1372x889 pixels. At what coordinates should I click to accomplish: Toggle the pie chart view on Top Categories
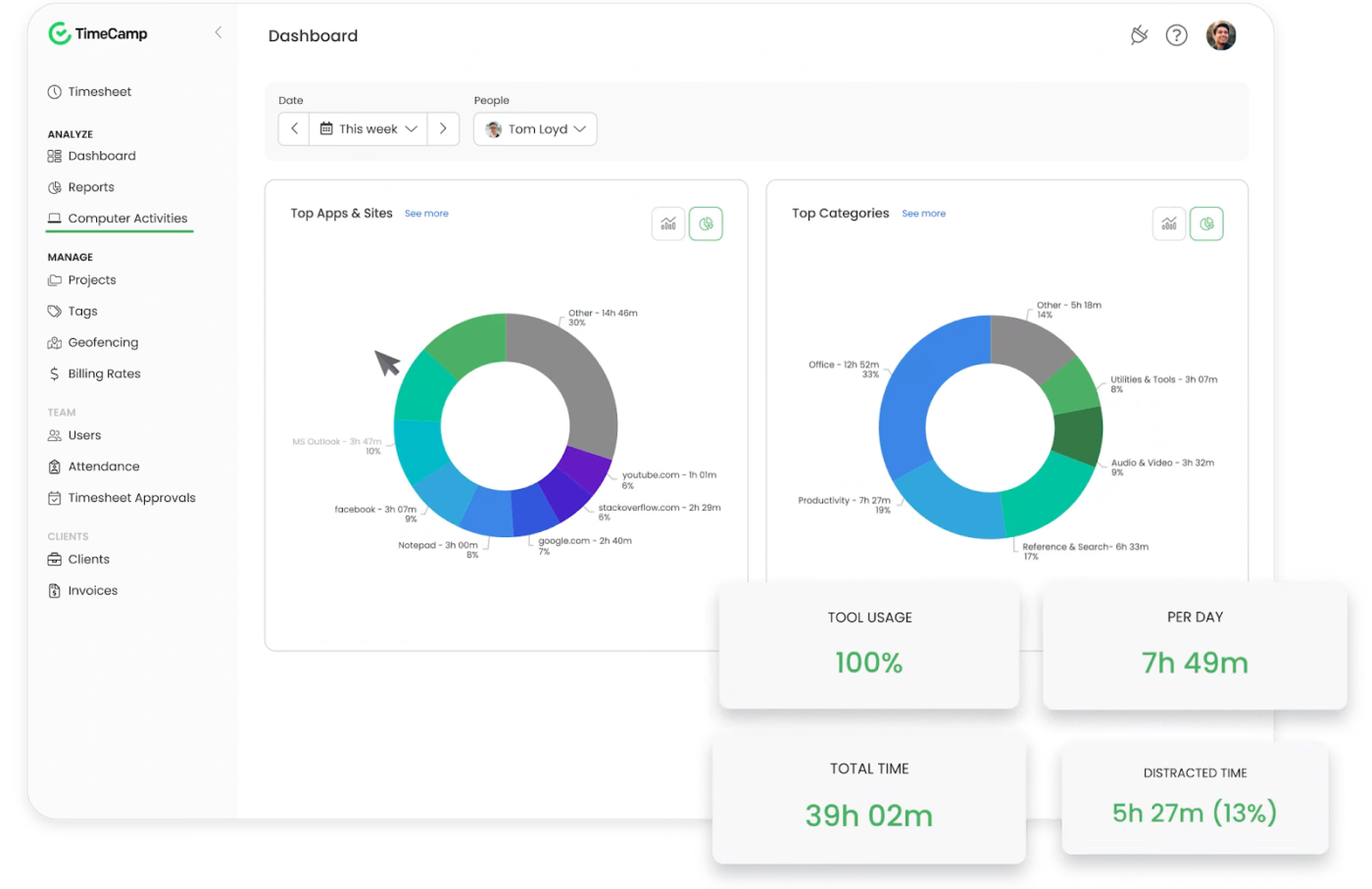pyautogui.click(x=1206, y=223)
